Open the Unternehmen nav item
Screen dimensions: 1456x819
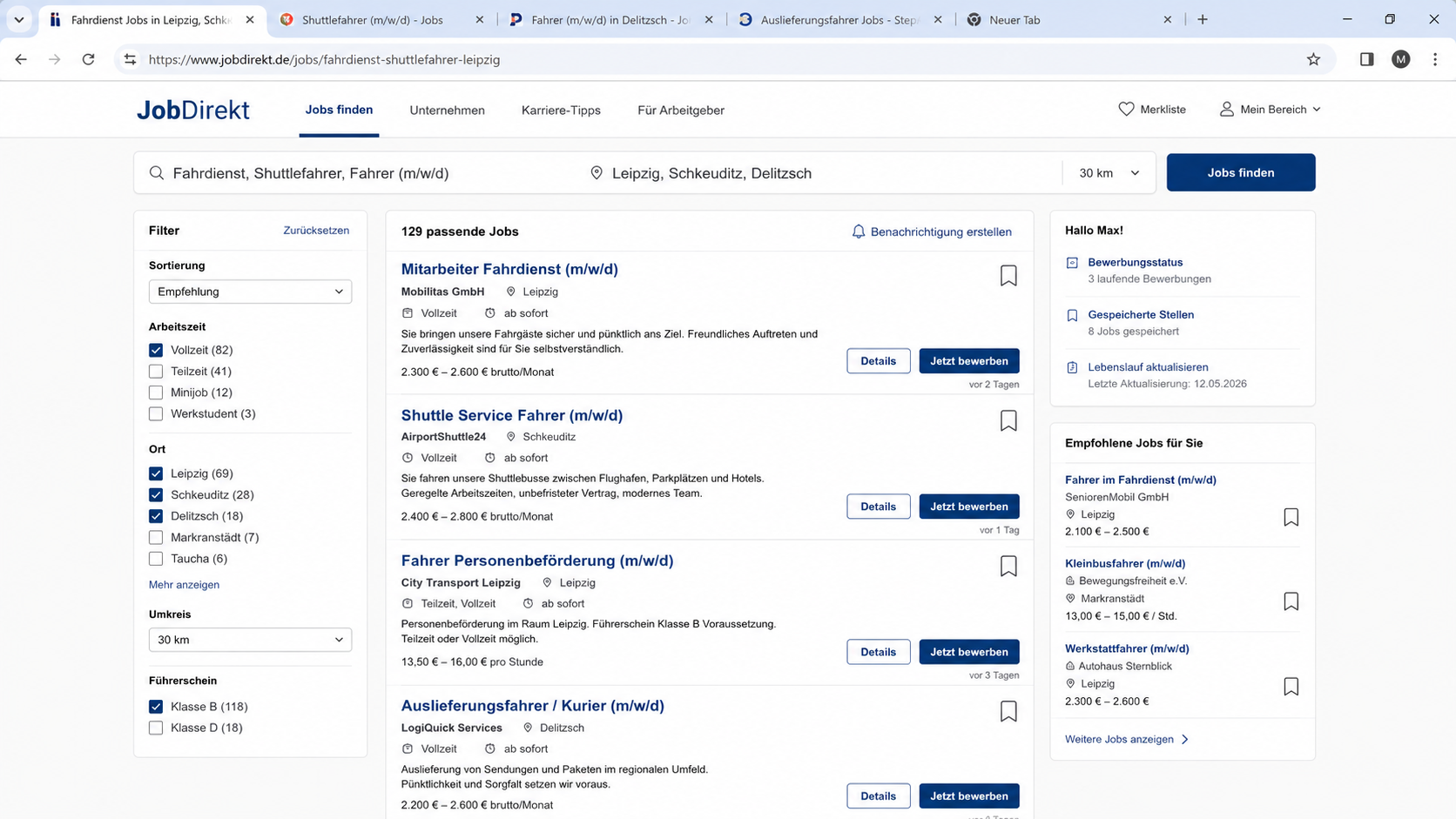click(447, 111)
